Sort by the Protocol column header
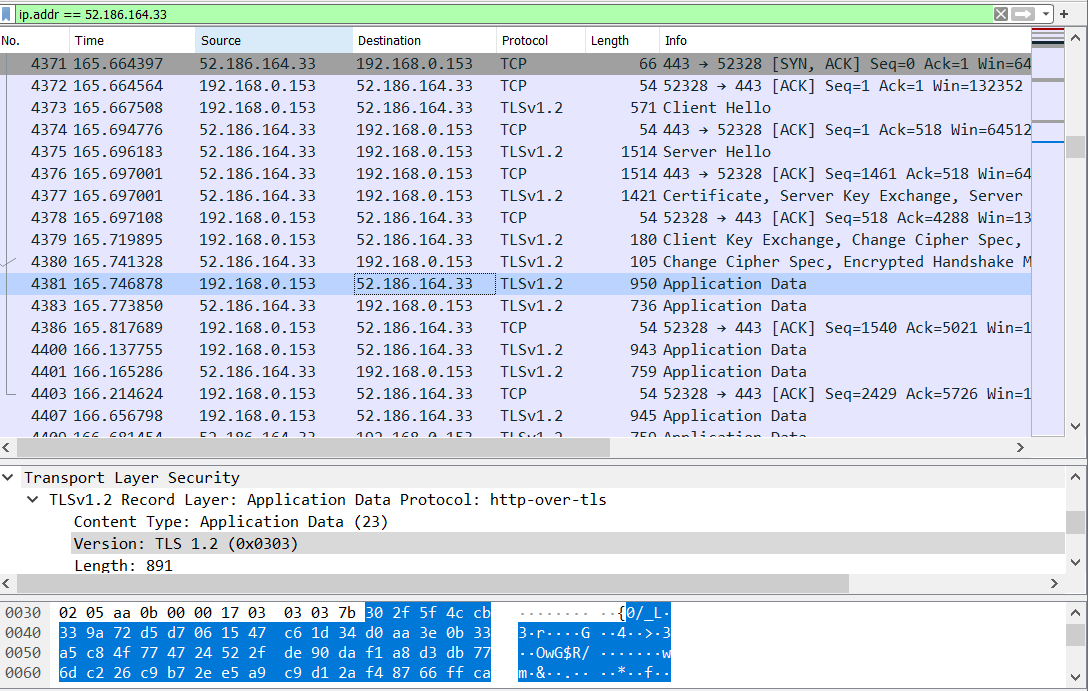 click(541, 40)
